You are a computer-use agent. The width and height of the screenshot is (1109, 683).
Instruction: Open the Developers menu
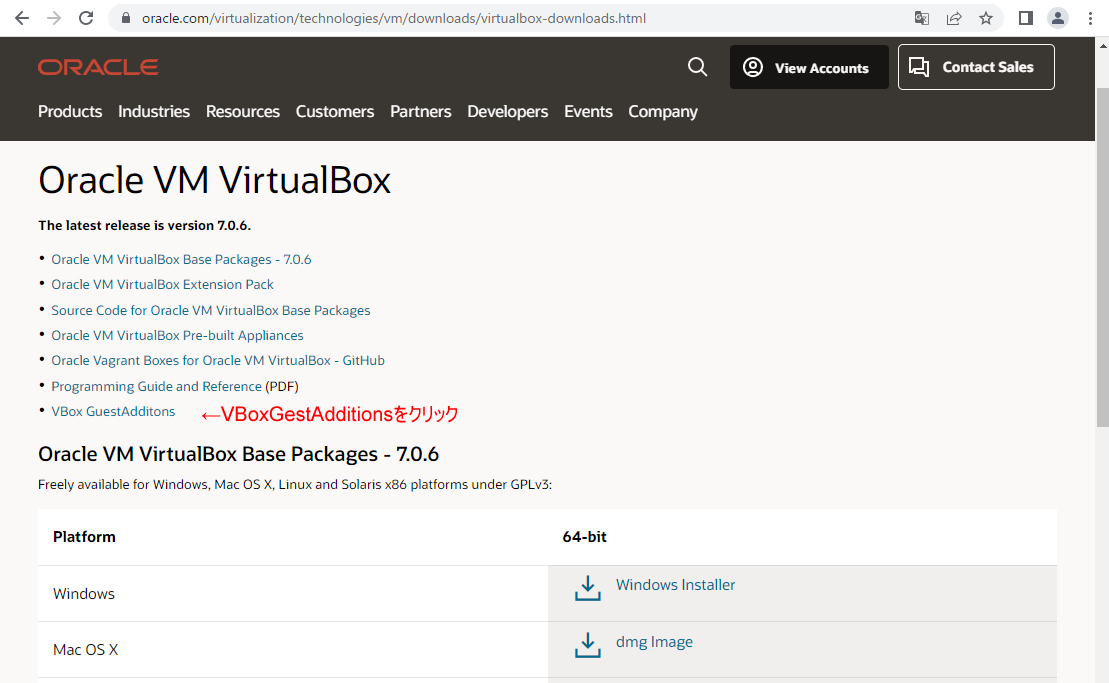coord(508,112)
